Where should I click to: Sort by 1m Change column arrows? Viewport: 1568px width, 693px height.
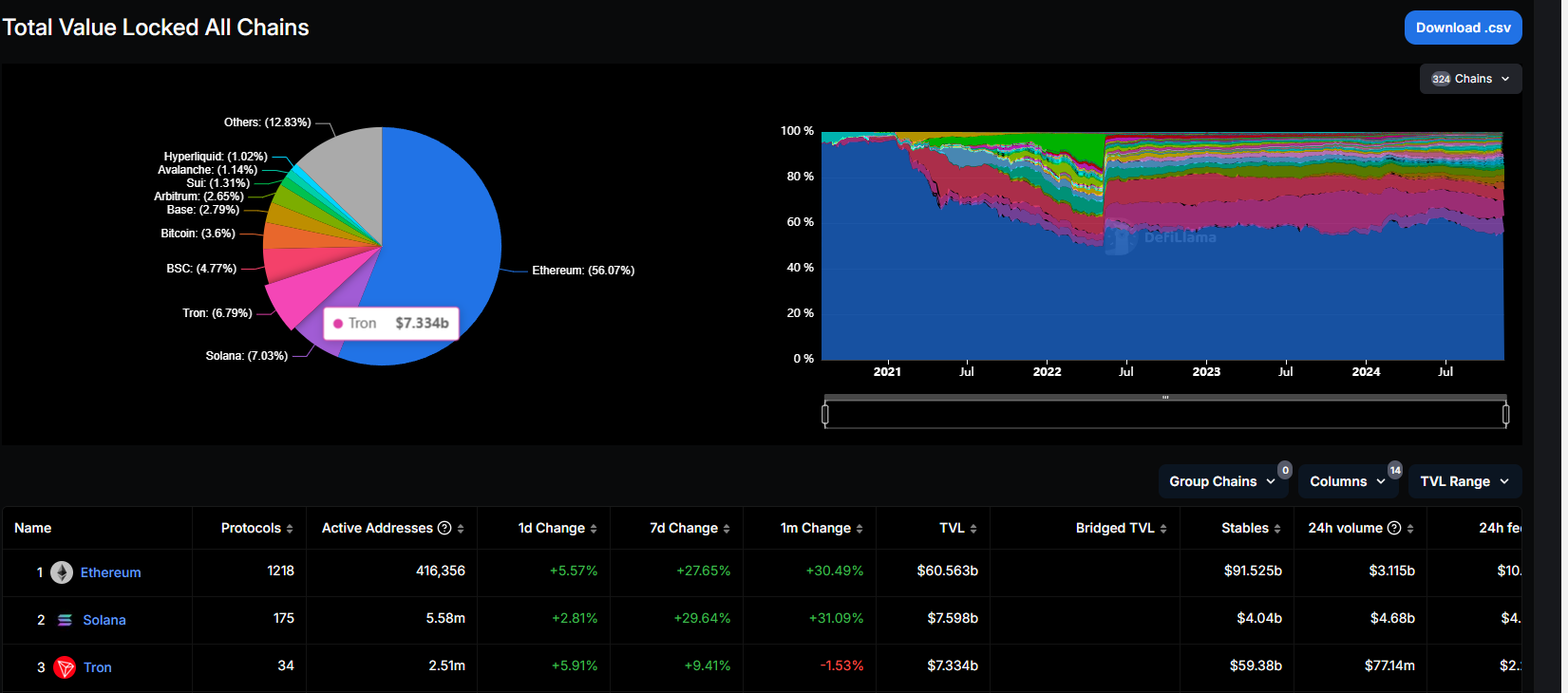[x=860, y=529]
